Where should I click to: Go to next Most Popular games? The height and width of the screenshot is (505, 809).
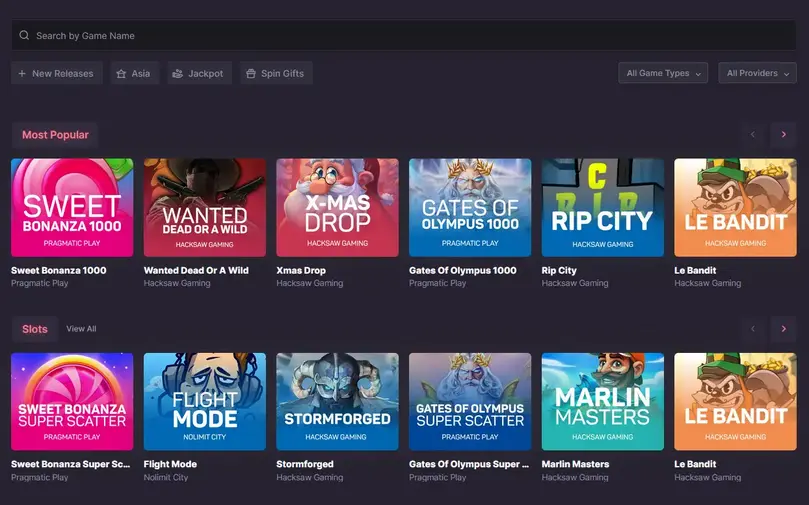(784, 134)
